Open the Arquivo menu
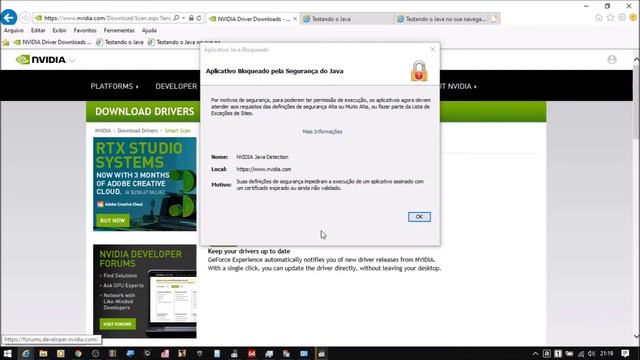 pyautogui.click(x=13, y=30)
